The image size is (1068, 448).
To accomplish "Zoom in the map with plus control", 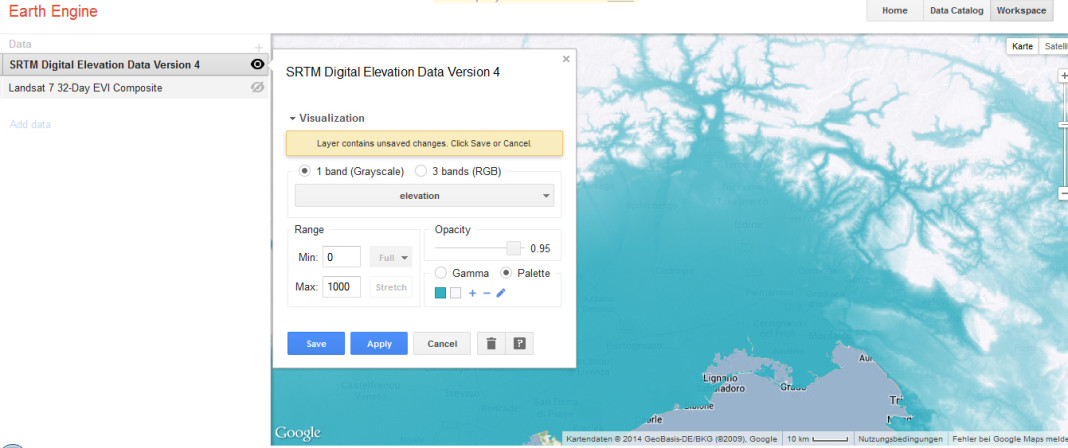I will click(x=1063, y=76).
